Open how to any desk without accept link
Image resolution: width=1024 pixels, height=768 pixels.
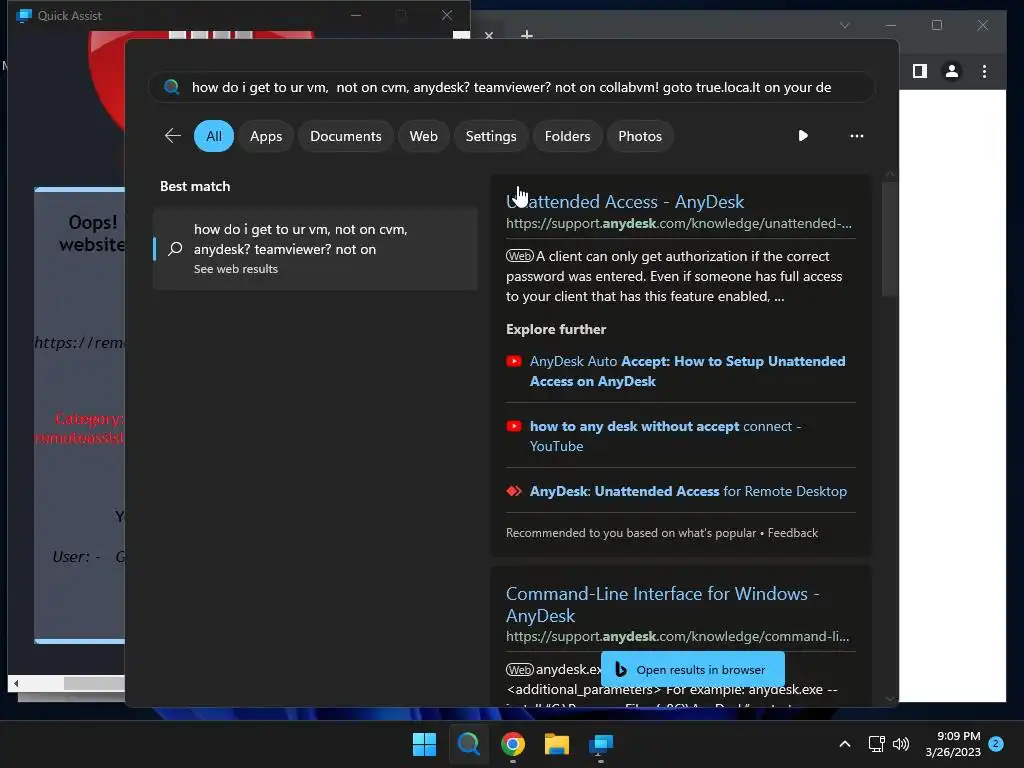tap(665, 436)
